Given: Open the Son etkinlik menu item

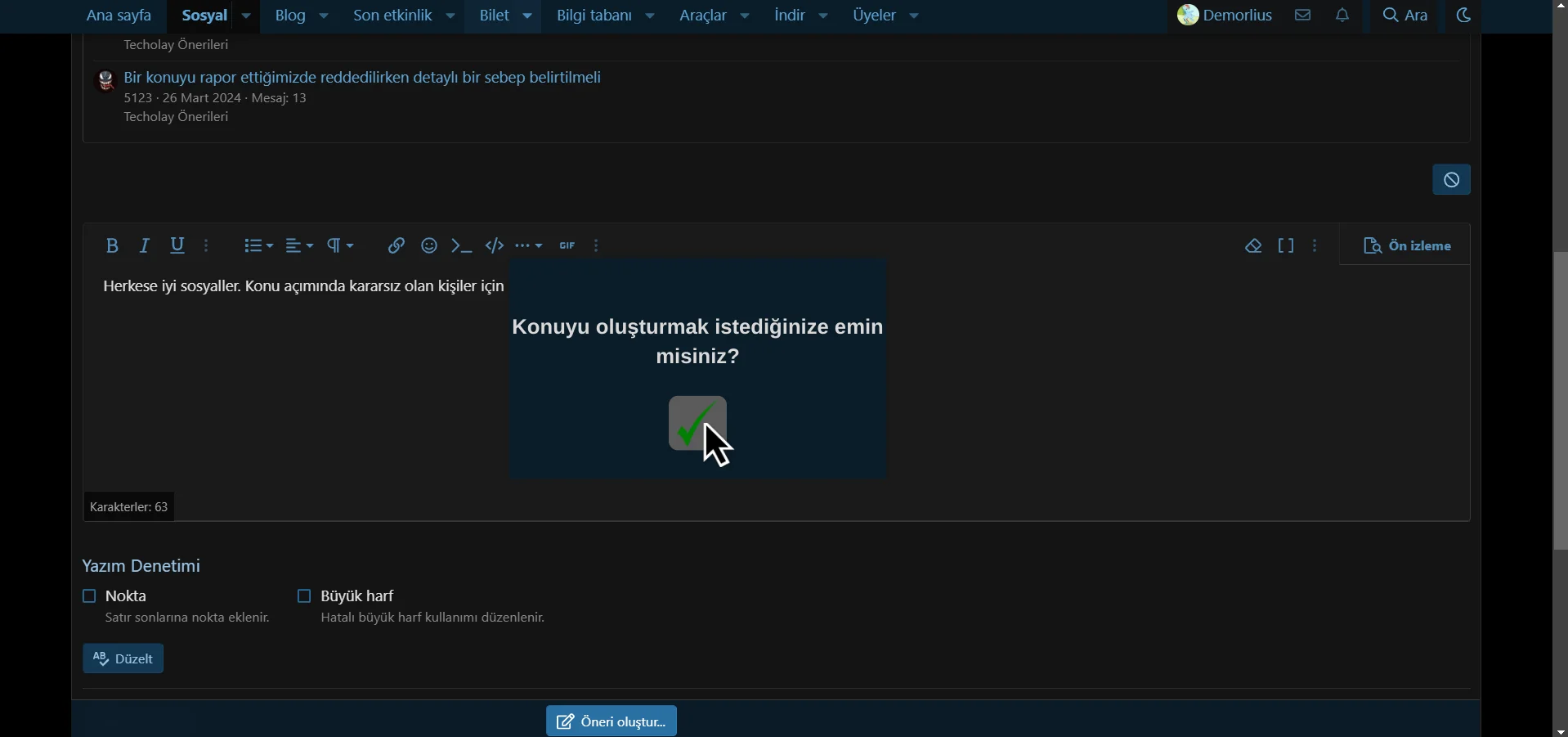Looking at the screenshot, I should [393, 16].
